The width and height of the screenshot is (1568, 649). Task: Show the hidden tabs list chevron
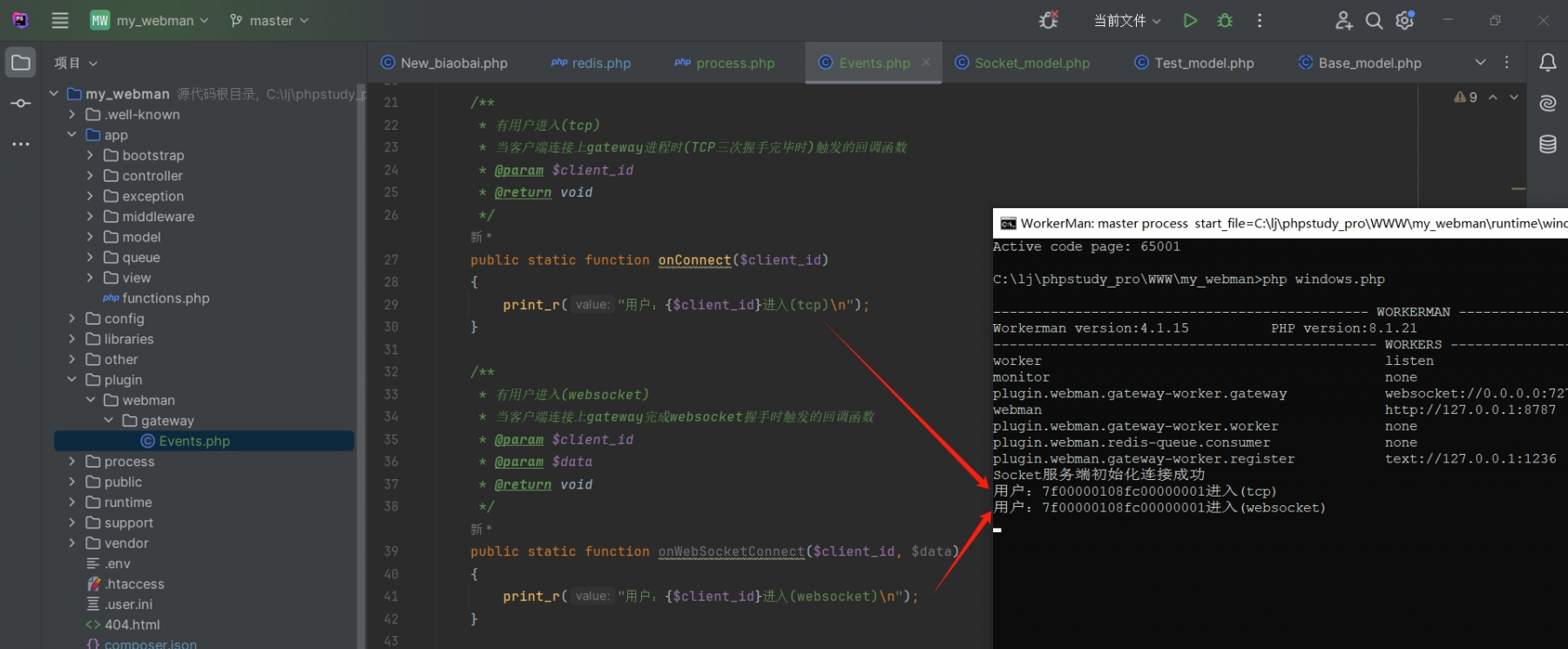point(1480,62)
